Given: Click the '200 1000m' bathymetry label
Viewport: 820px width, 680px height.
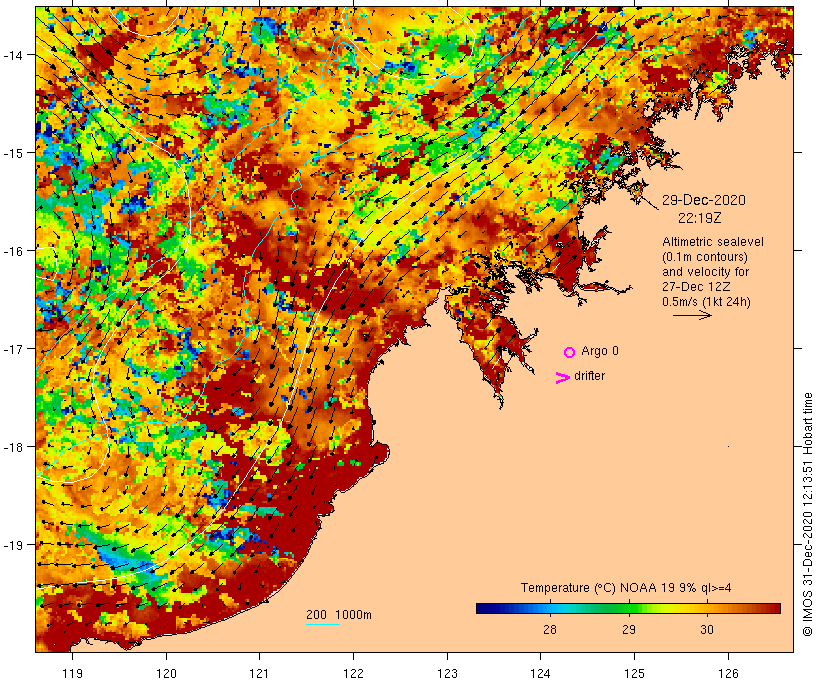Looking at the screenshot, I should pyautogui.click(x=339, y=615).
